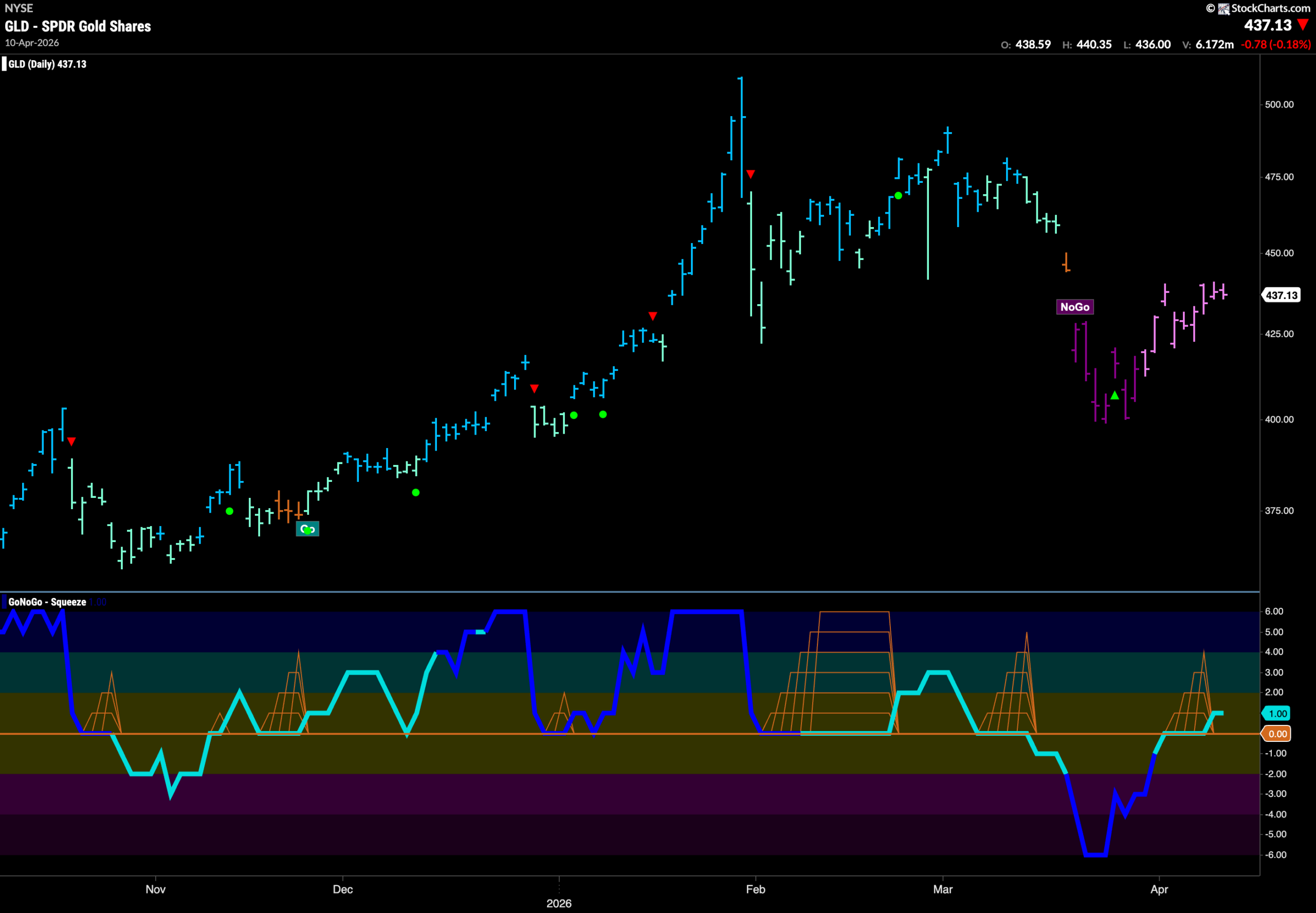Click the 450.00 price axis label
The height and width of the screenshot is (913, 1316).
[1280, 253]
